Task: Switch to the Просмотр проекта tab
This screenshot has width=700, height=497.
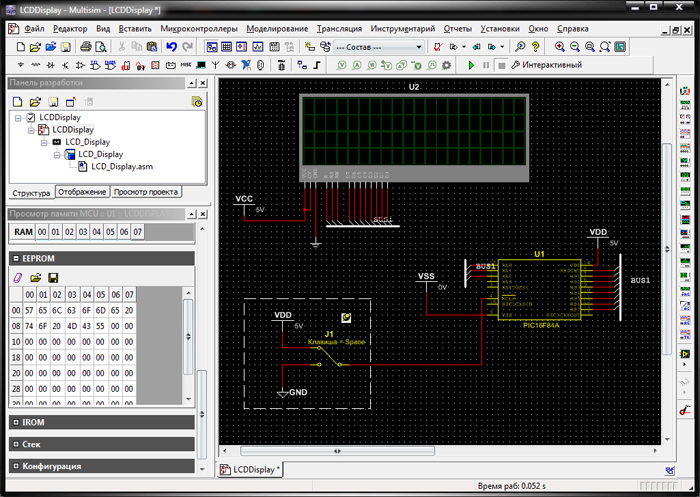Action: 146,192
